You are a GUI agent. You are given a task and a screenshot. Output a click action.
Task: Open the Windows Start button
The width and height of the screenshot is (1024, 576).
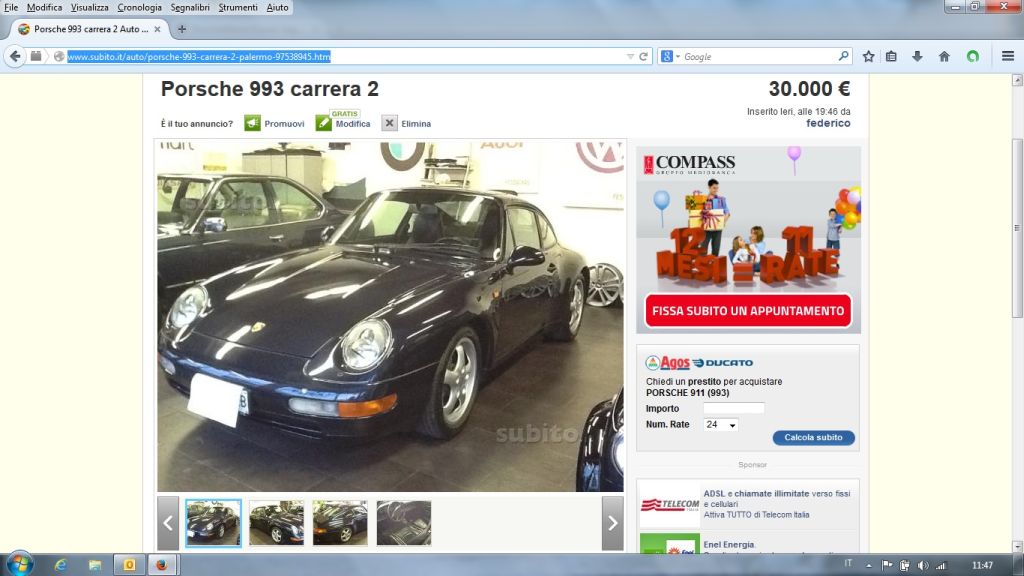pos(19,564)
